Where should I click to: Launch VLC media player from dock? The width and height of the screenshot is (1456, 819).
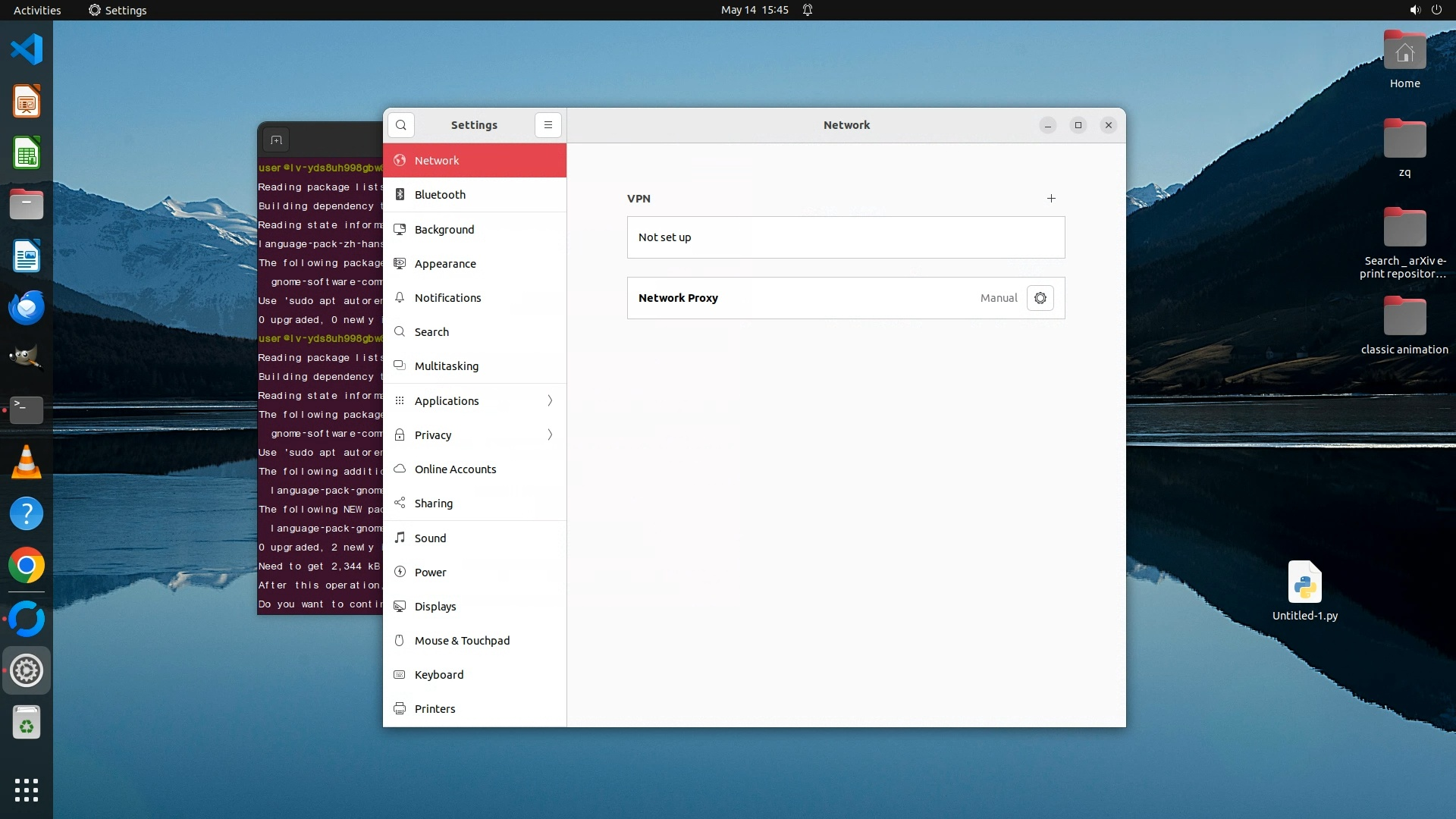(x=27, y=462)
